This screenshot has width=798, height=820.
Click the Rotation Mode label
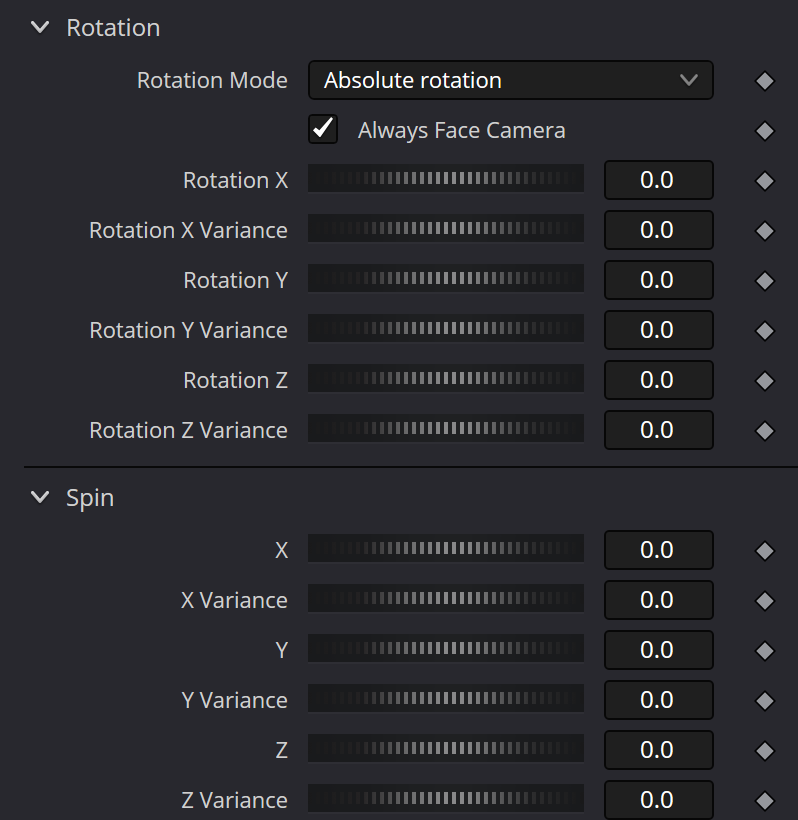[212, 81]
